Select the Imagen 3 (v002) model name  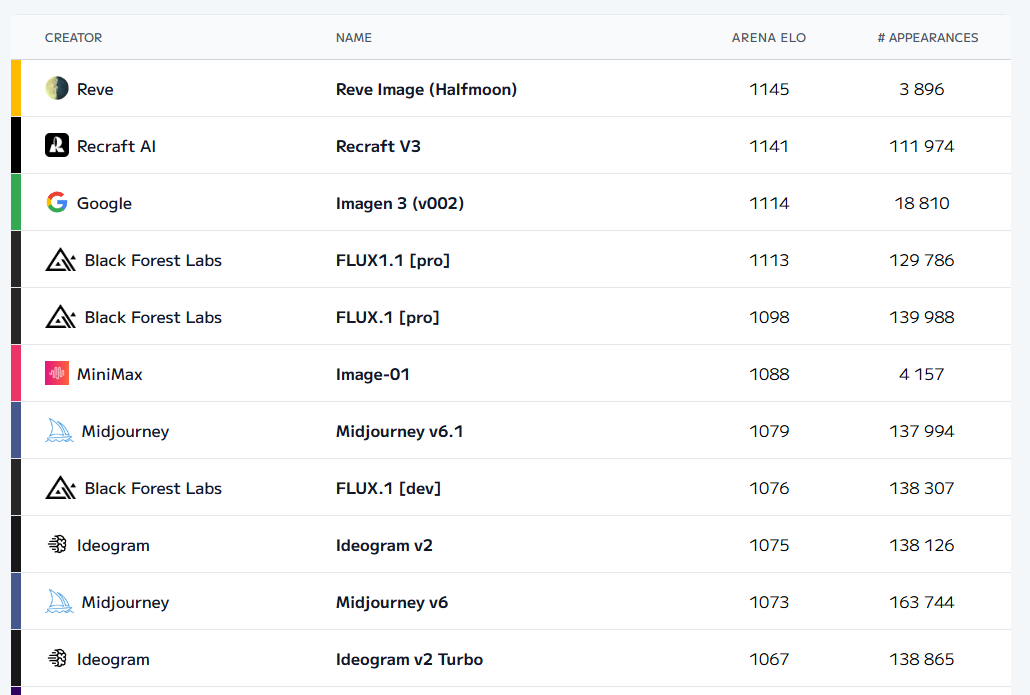399,203
